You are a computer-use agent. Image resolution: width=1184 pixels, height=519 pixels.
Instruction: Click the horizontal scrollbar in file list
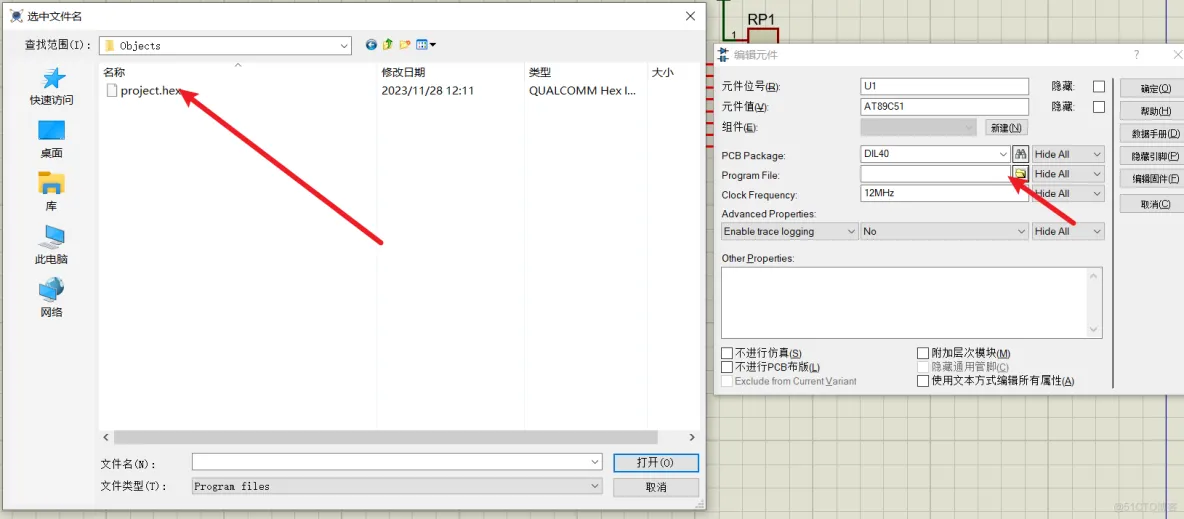click(386, 437)
